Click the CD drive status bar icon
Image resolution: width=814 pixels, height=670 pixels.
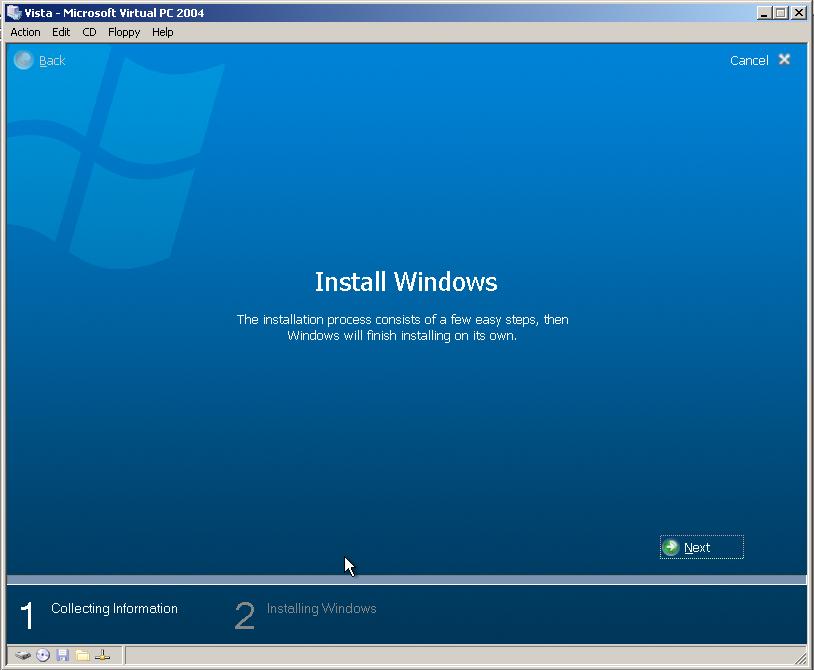click(x=43, y=655)
